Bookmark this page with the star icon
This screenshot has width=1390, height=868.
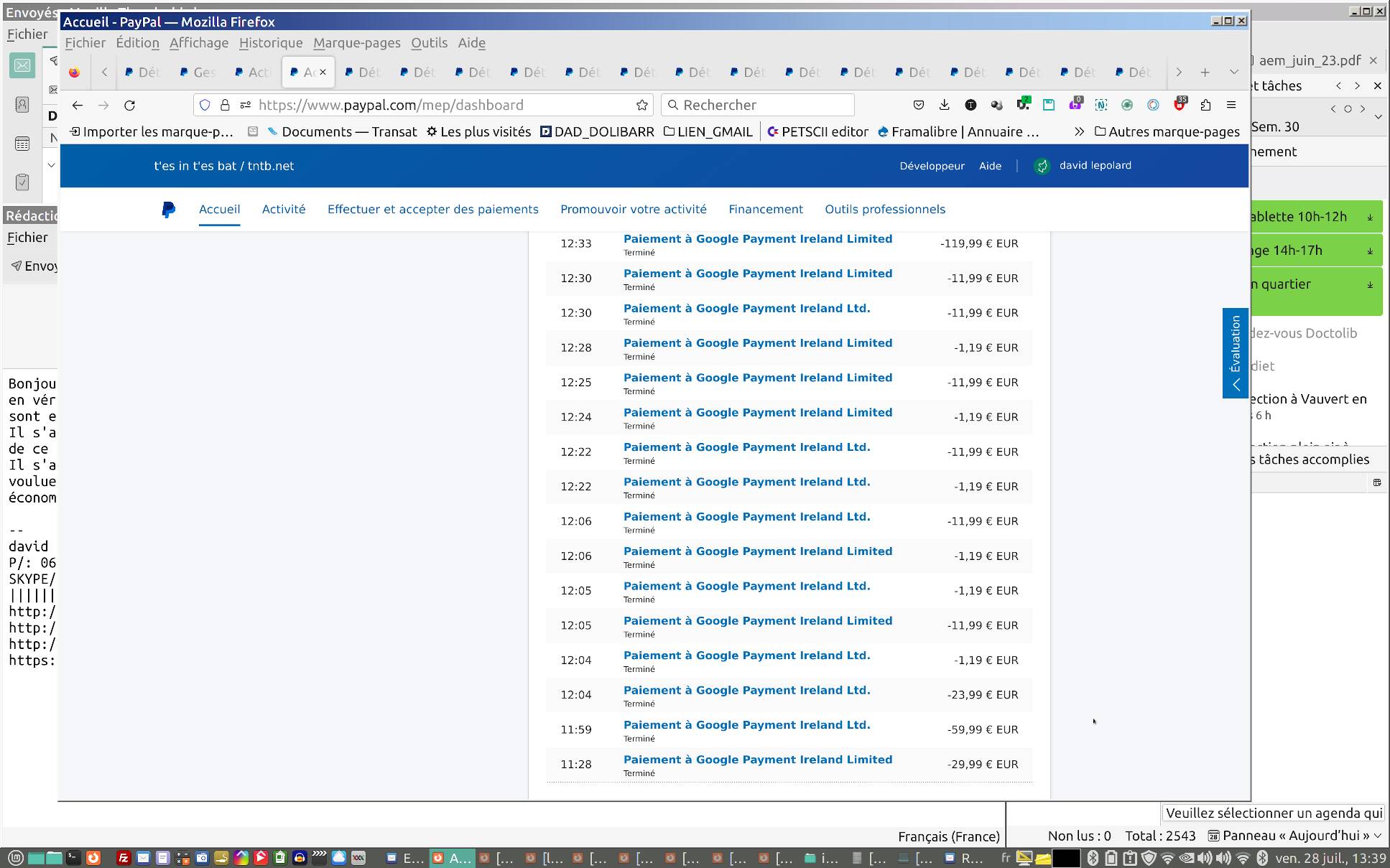[x=641, y=106]
